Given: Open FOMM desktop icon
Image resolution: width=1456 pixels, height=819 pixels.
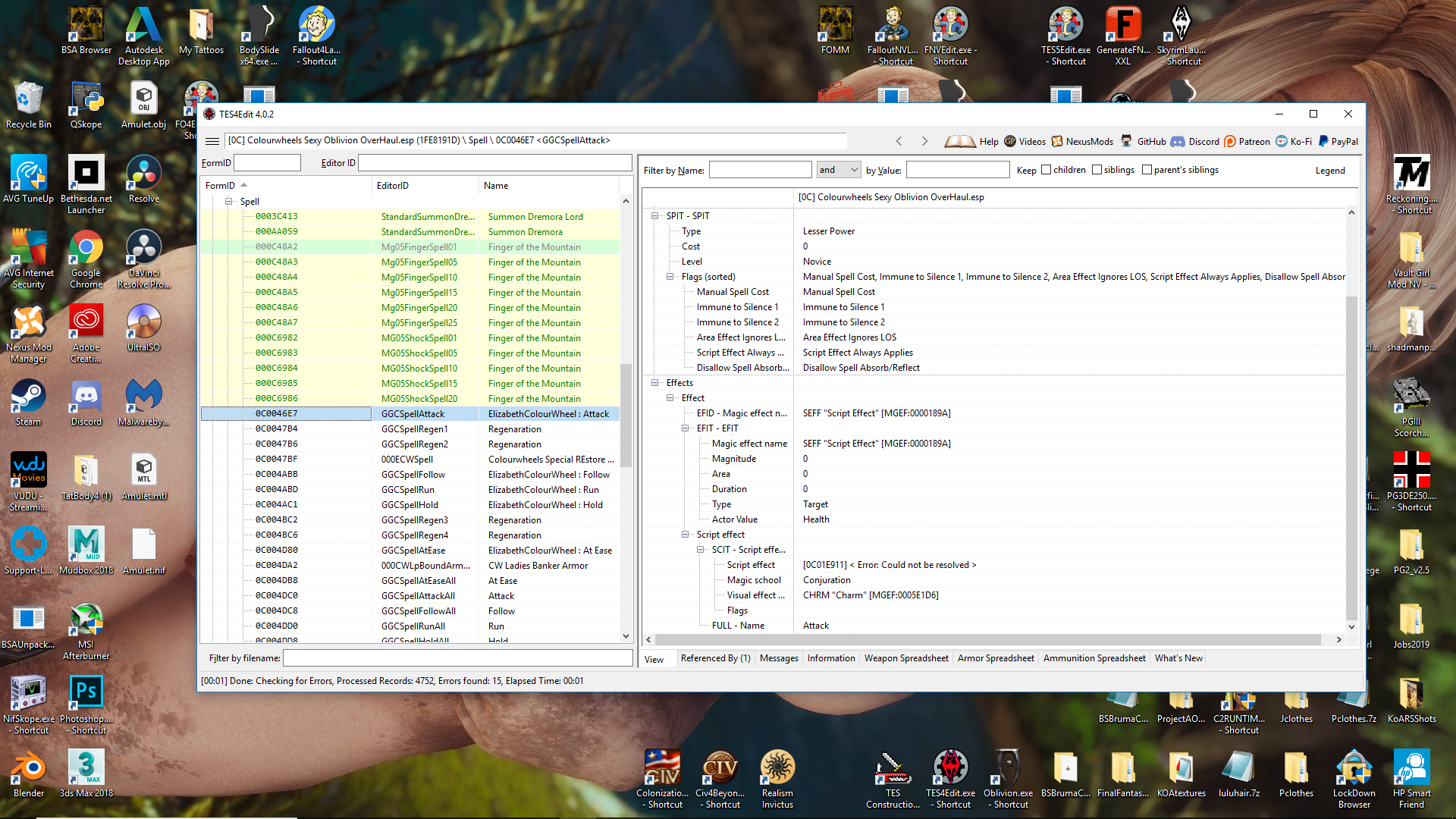Looking at the screenshot, I should click(x=836, y=31).
